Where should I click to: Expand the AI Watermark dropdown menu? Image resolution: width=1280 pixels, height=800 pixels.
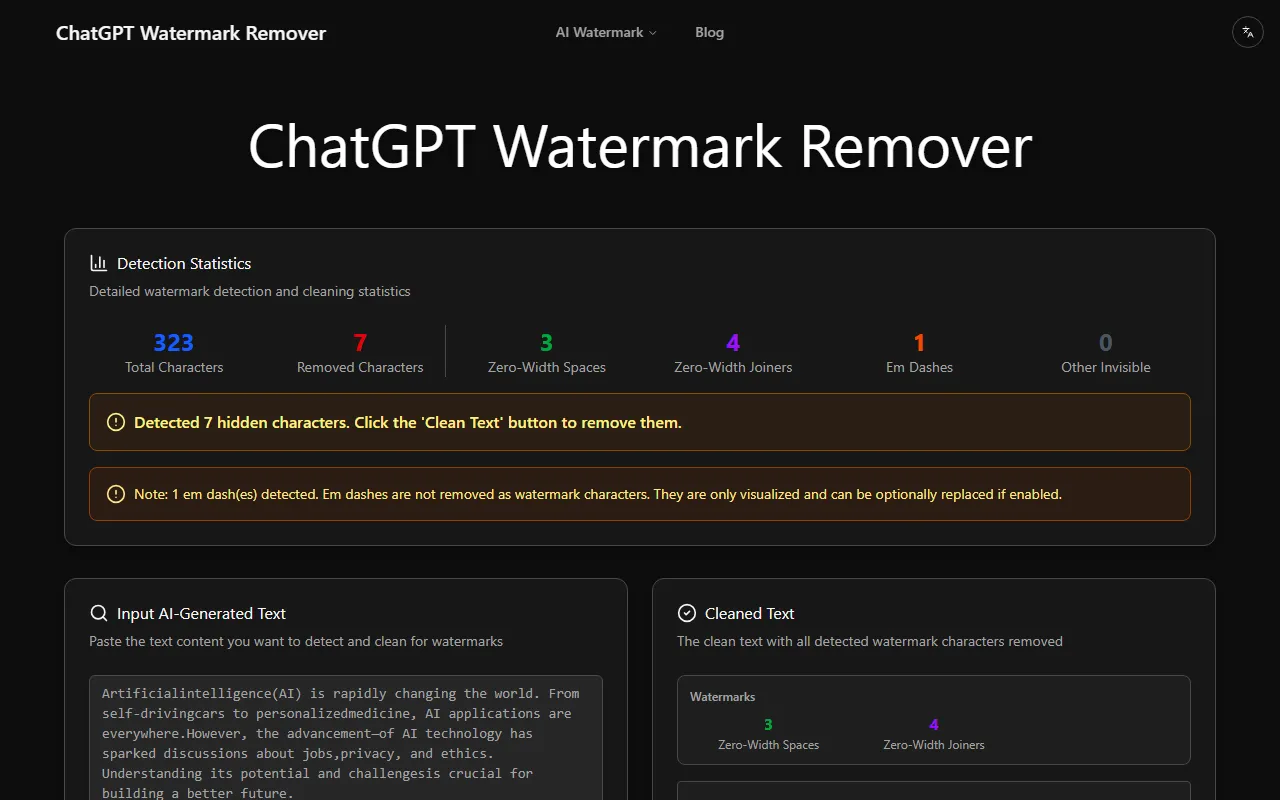coord(606,32)
